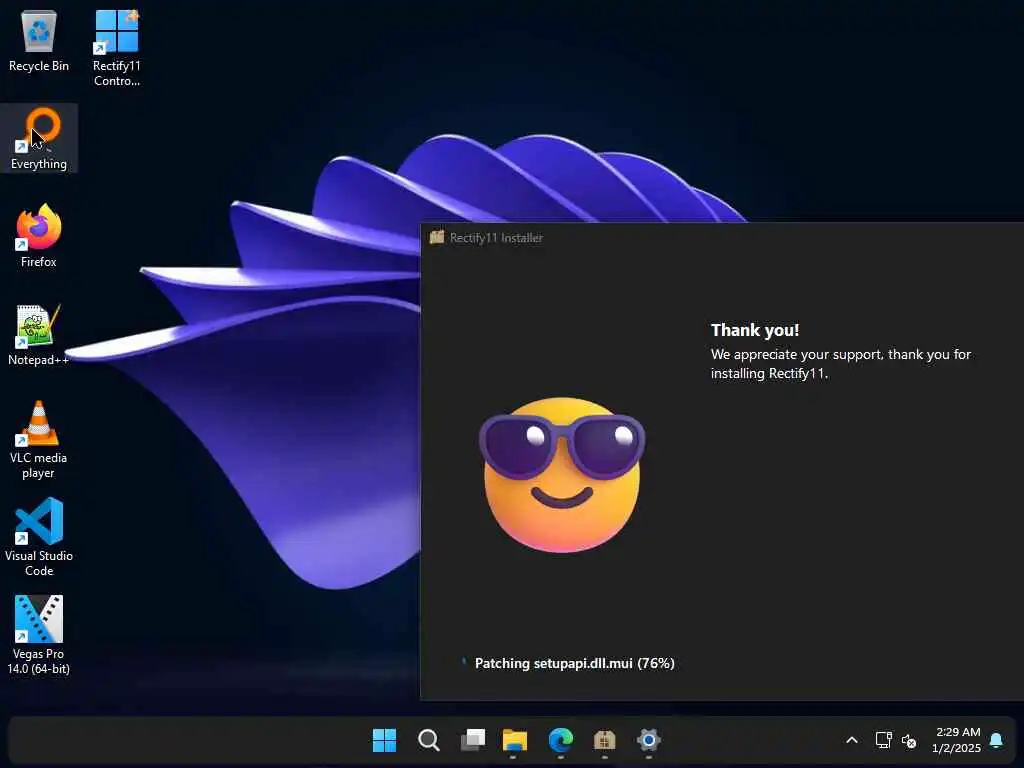Click 'We appreciate your support' message
This screenshot has height=768, width=1024.
840,364
